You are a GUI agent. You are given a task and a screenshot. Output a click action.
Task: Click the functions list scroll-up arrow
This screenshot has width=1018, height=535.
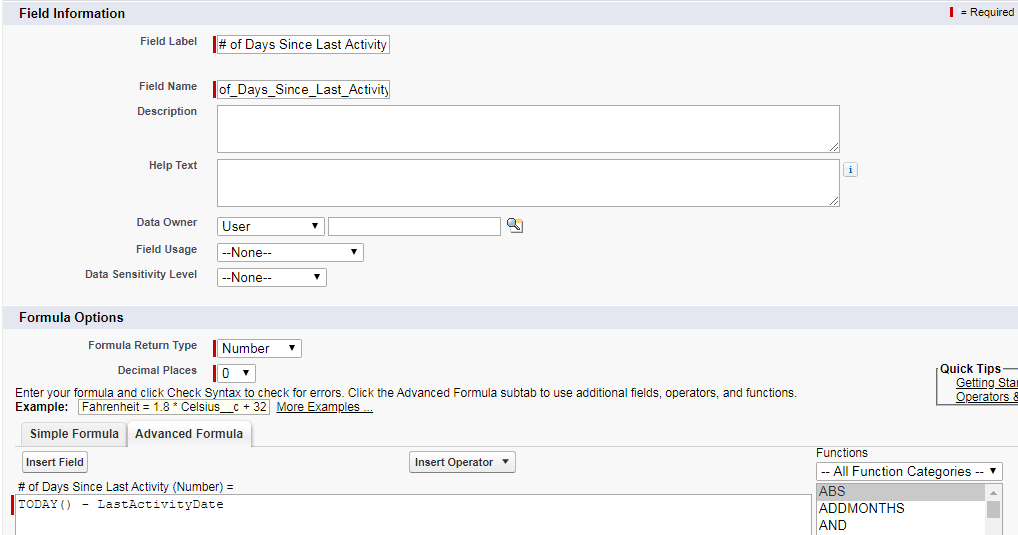[x=993, y=492]
